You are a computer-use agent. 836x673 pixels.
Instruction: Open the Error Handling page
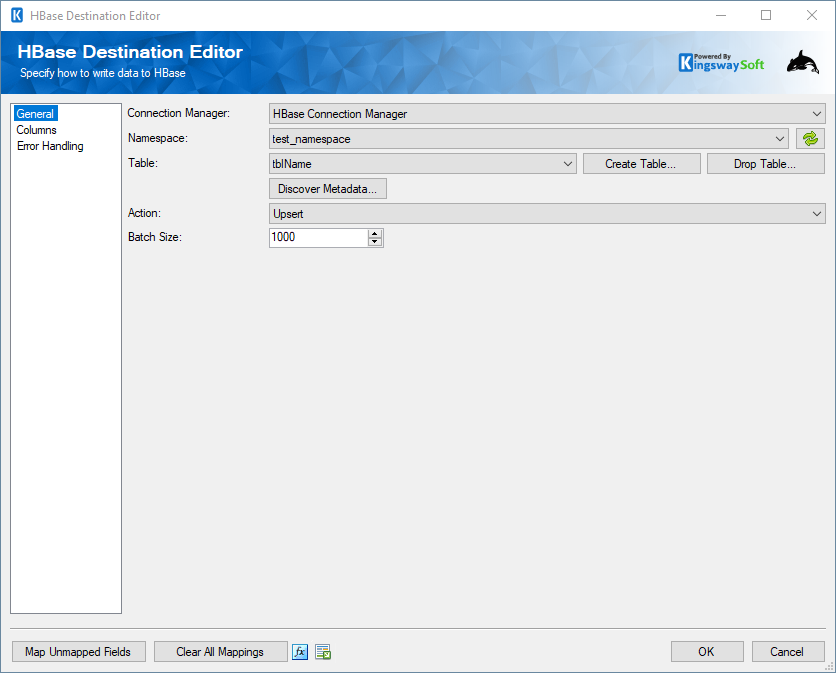[50, 145]
